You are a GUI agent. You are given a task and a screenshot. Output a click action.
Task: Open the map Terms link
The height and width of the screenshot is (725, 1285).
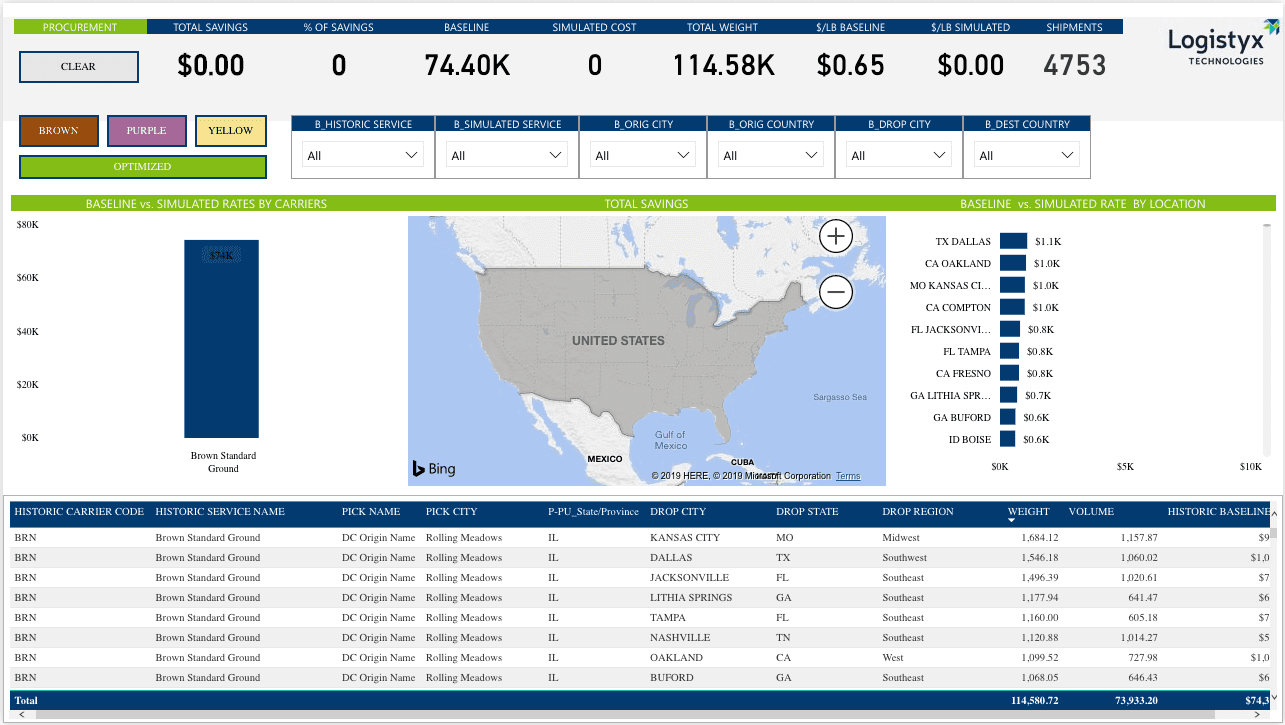[x=848, y=476]
